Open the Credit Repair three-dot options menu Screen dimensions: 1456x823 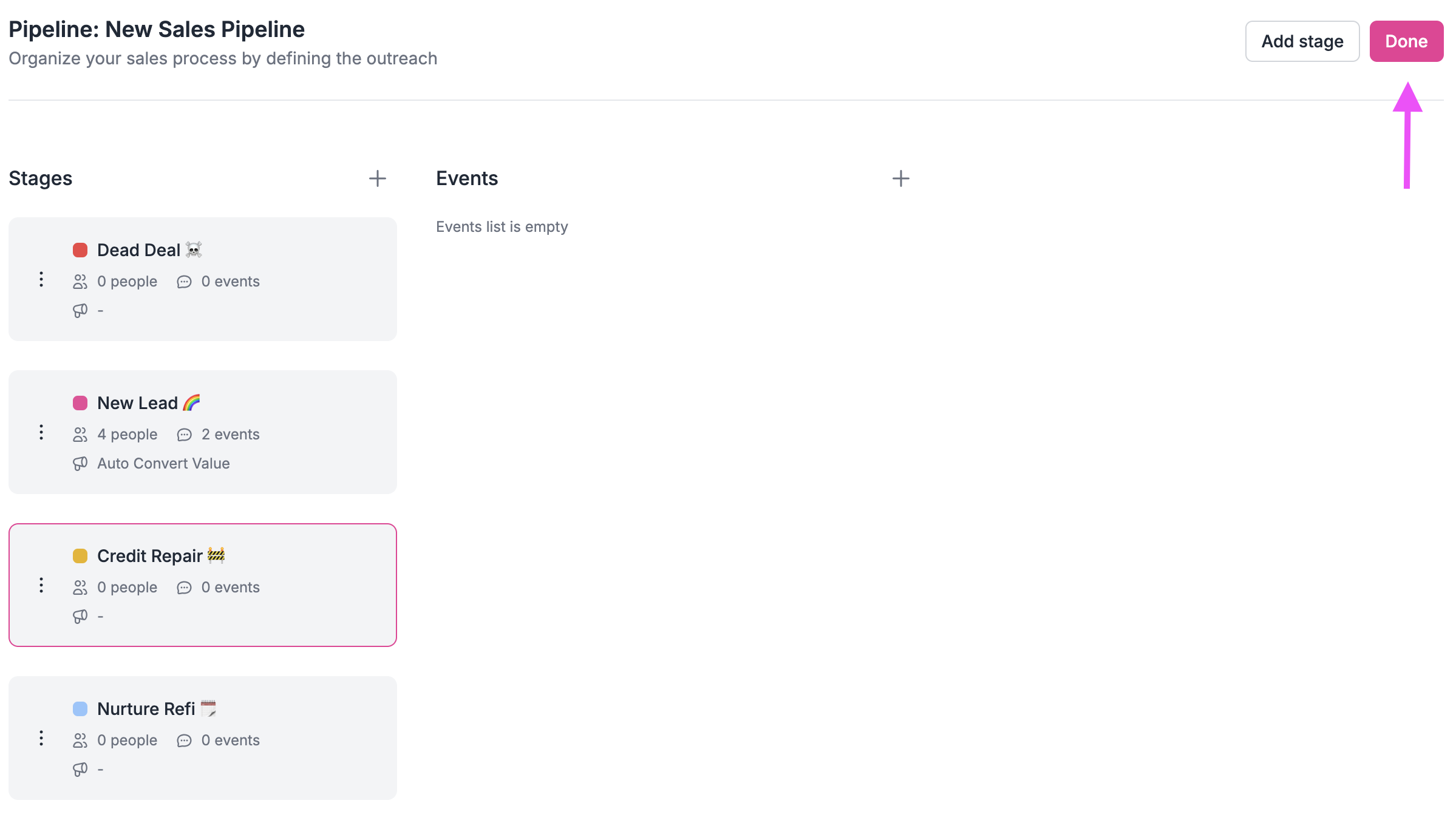coord(41,585)
